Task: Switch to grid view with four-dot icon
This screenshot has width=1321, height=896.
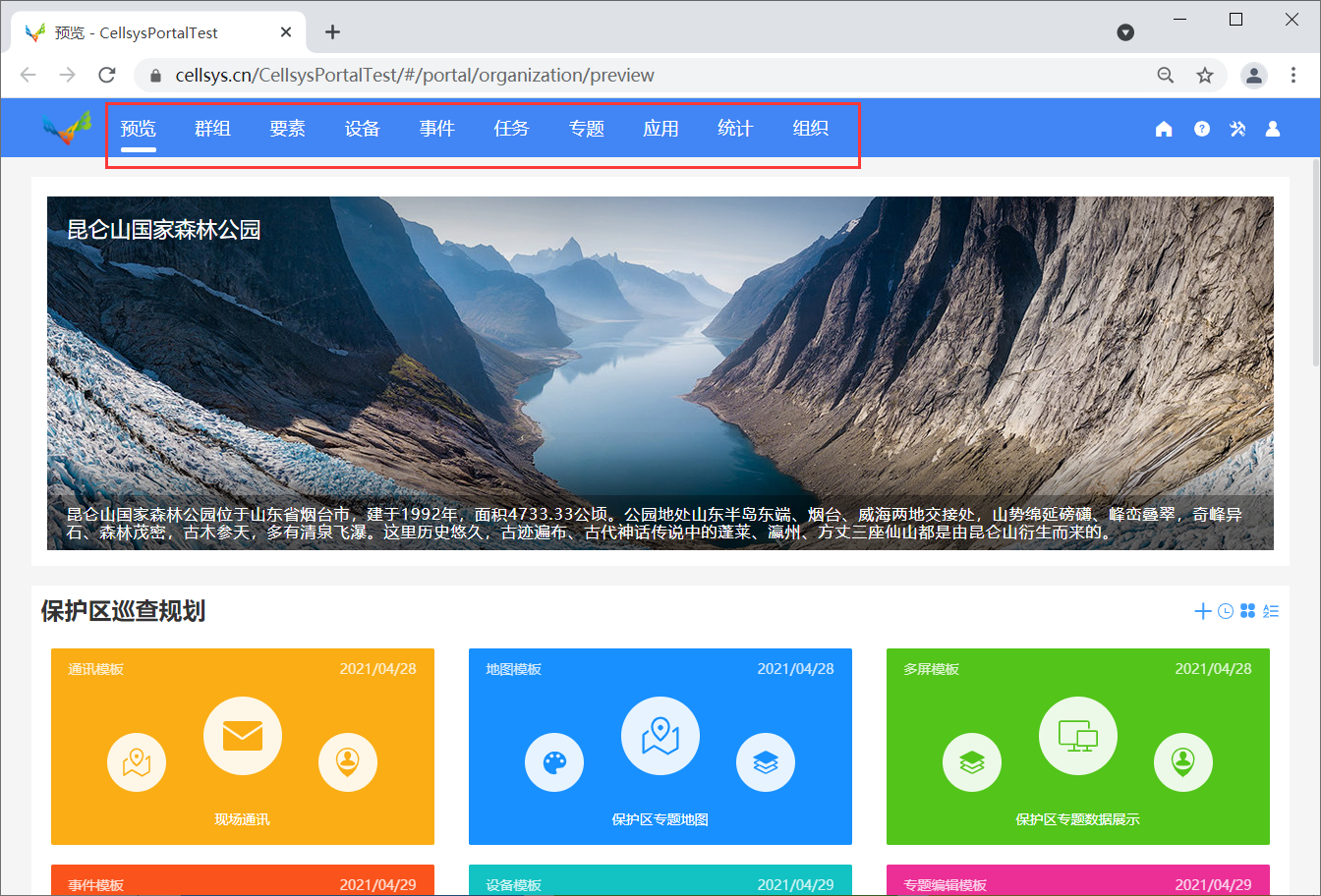Action: click(1248, 611)
